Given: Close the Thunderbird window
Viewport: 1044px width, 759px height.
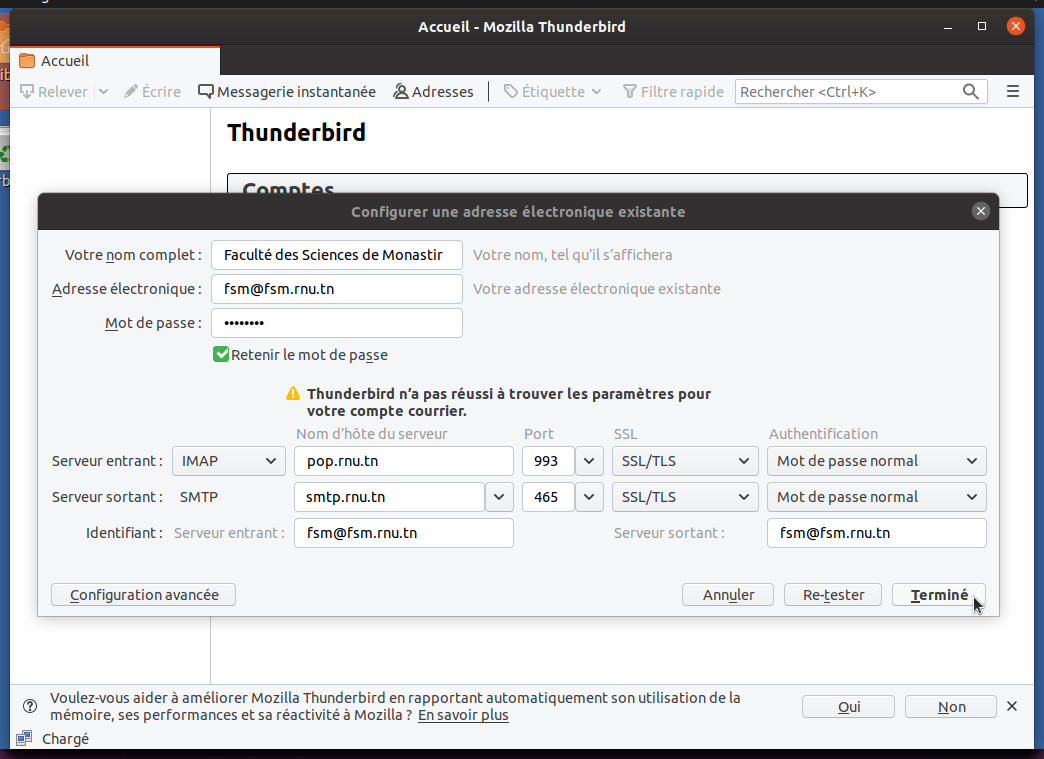Looking at the screenshot, I should 1015,27.
